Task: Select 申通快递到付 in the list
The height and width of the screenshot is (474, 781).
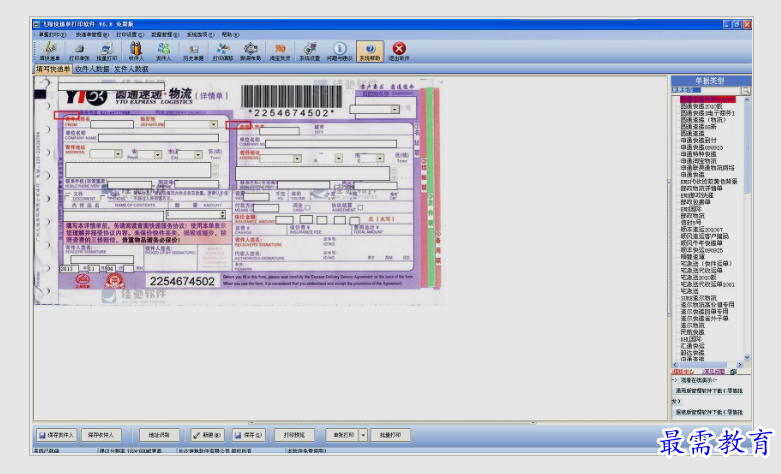Action: pos(699,140)
